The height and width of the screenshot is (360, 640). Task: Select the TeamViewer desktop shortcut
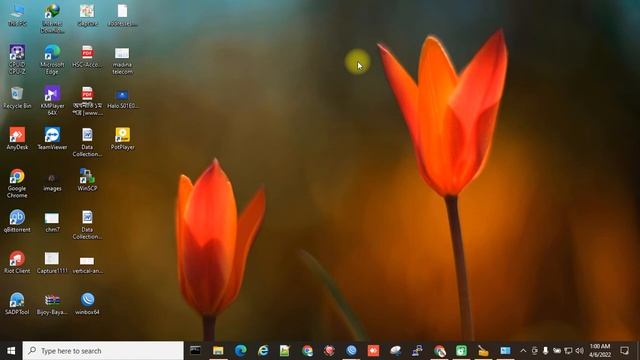point(52,138)
